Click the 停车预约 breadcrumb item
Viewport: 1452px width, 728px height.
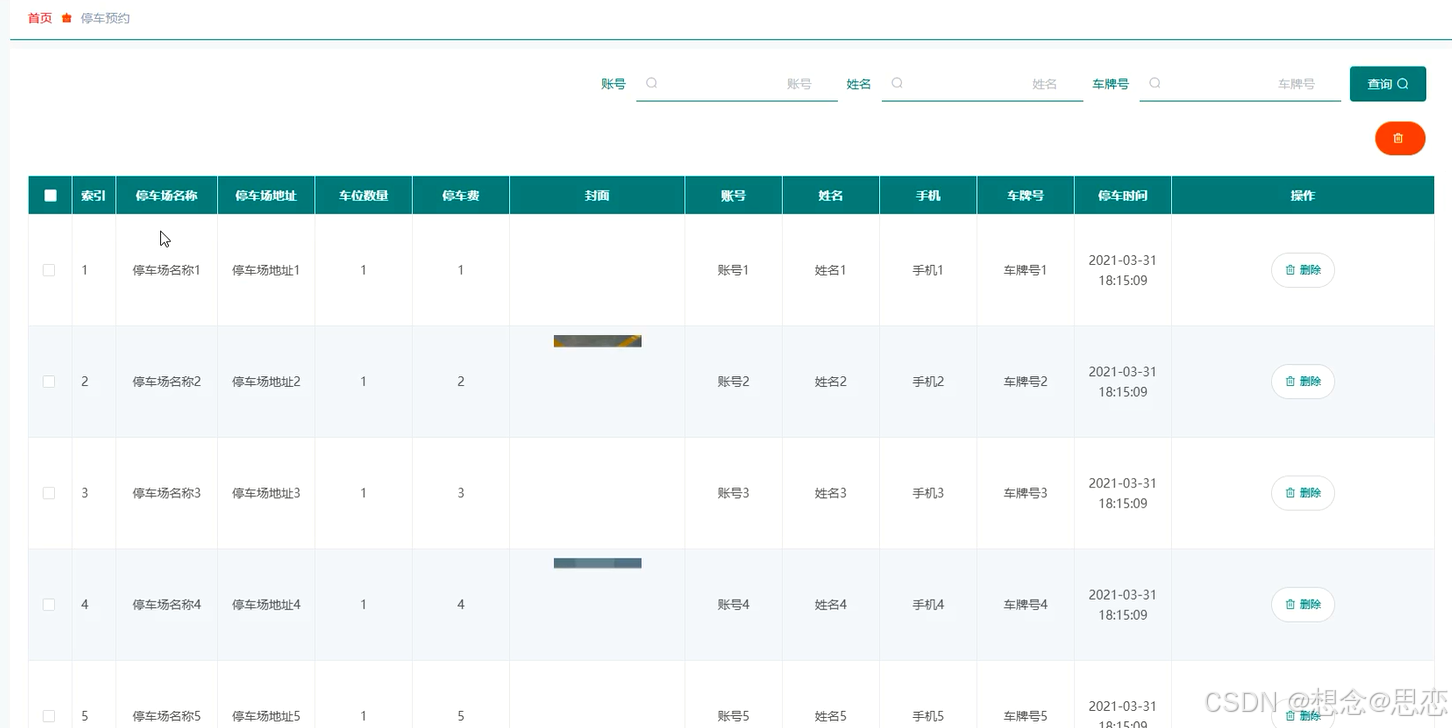click(x=105, y=18)
